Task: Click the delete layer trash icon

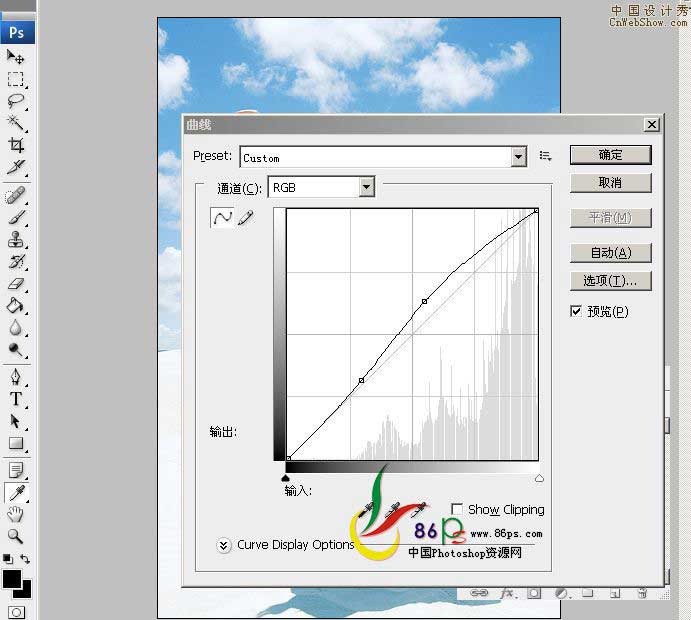Action: pyautogui.click(x=642, y=594)
